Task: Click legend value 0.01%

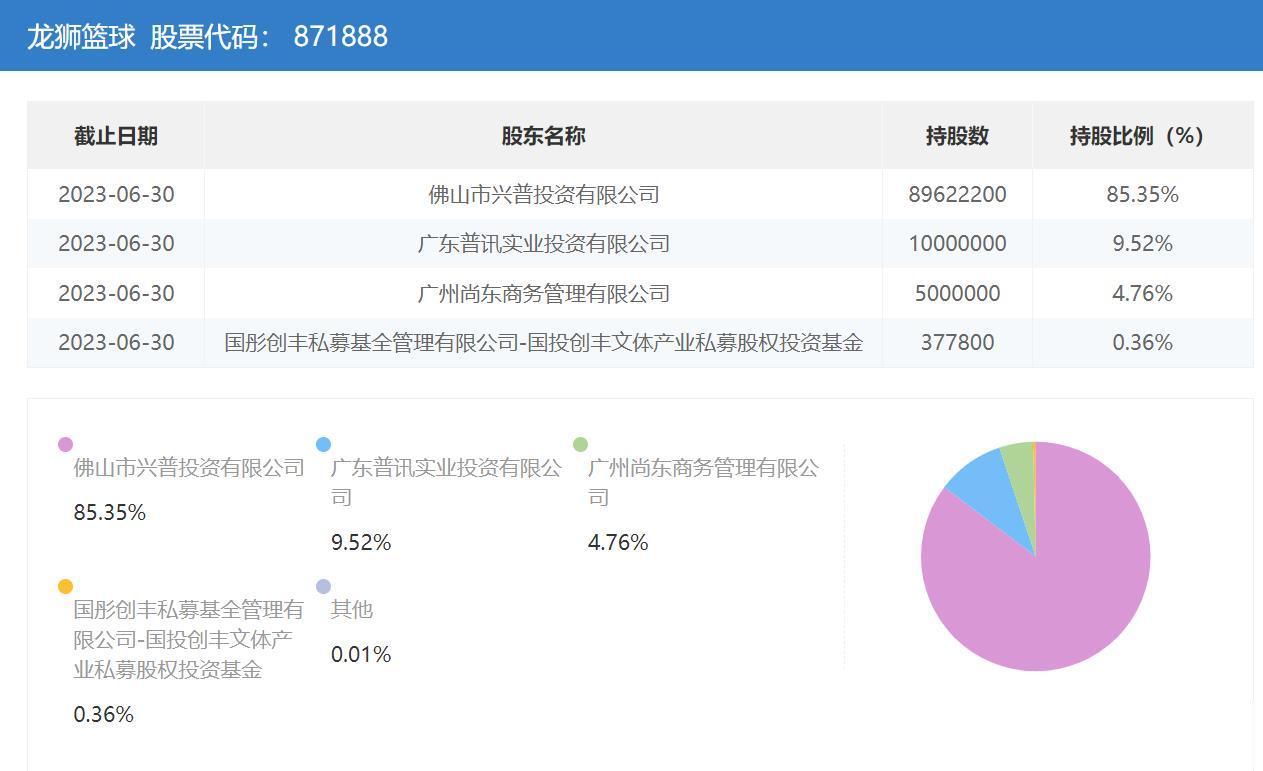Action: pos(361,655)
